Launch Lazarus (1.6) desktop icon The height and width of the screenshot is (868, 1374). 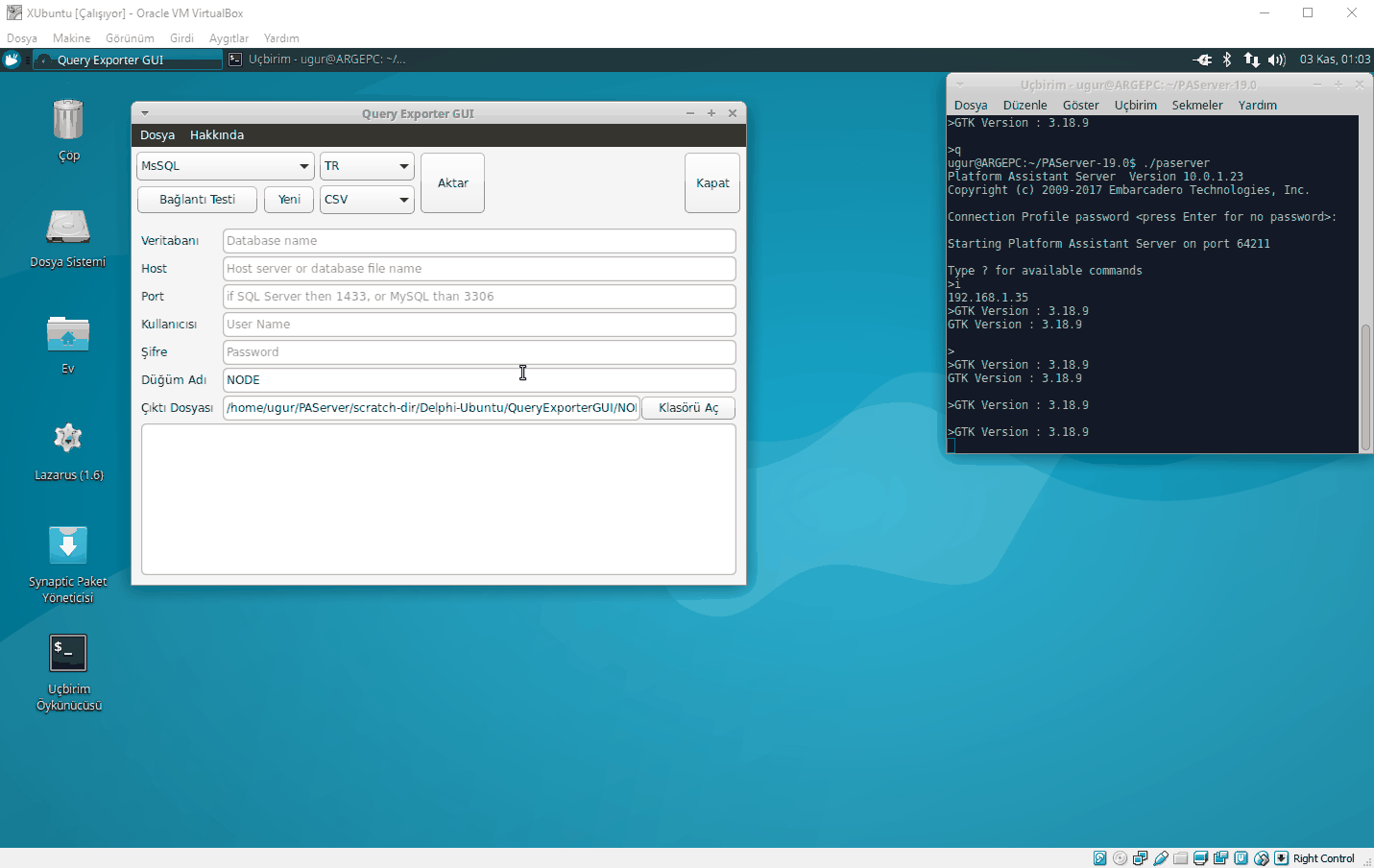coord(68,440)
